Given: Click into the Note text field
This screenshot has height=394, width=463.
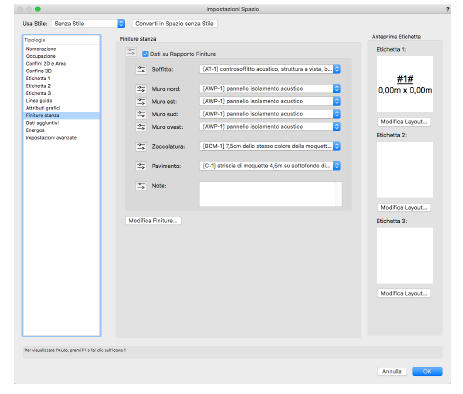Looking at the screenshot, I should [271, 194].
